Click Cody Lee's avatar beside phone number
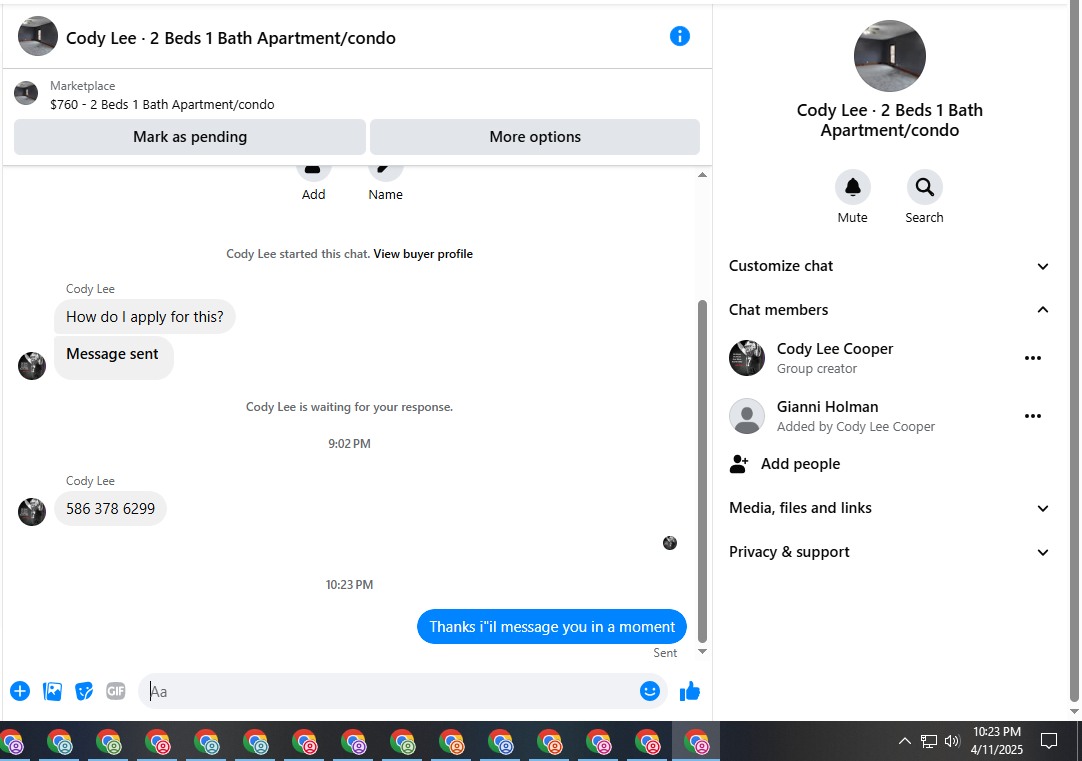 tap(32, 512)
